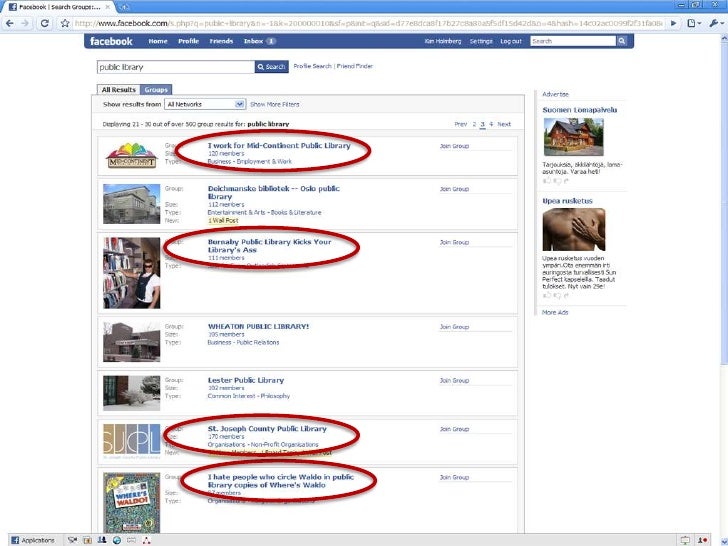Screen dimensions: 728x546
Task: Open the Applications menu in the bottom bar
Action: click(x=32, y=540)
